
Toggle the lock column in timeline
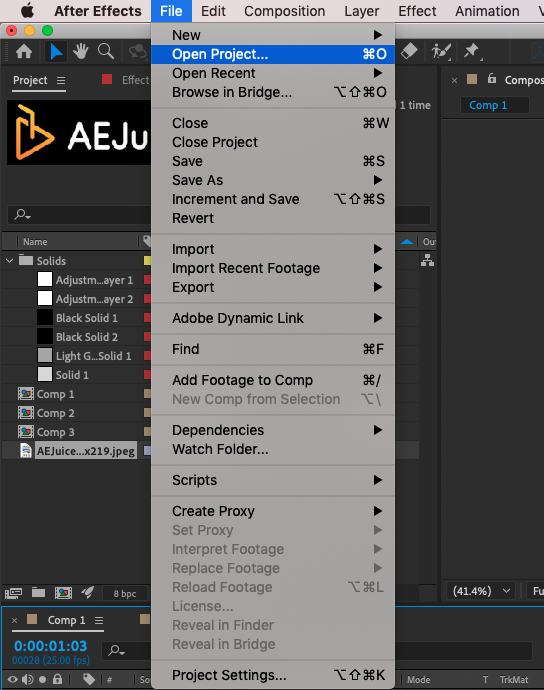click(x=57, y=679)
